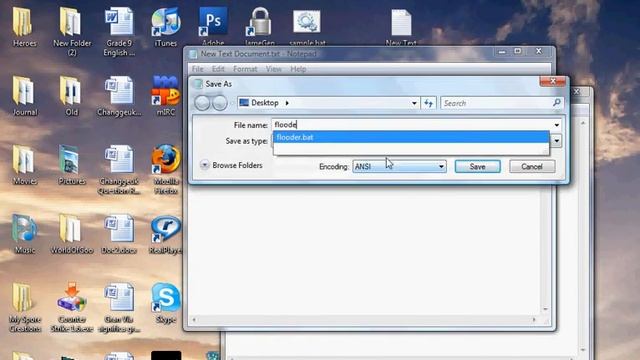Image resolution: width=640 pixels, height=360 pixels.
Task: Click Notepad horizontal scrollbar left arrow
Action: 194,320
